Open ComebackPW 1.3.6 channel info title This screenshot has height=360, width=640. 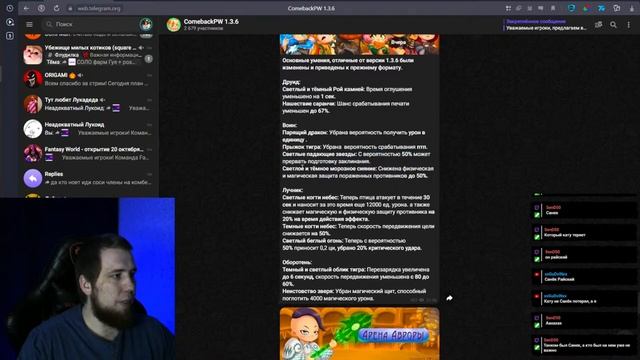tap(211, 22)
